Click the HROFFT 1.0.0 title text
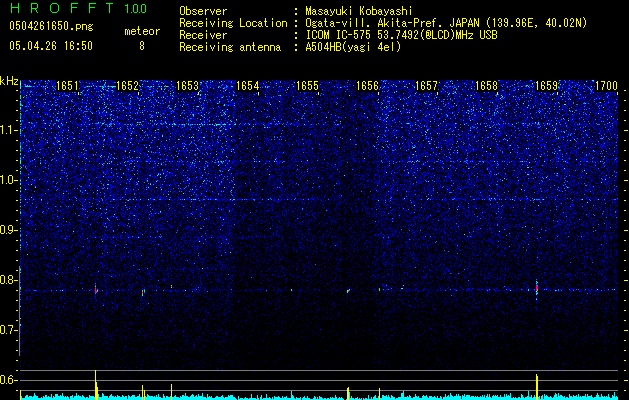The height and width of the screenshot is (400, 629). tap(78, 8)
